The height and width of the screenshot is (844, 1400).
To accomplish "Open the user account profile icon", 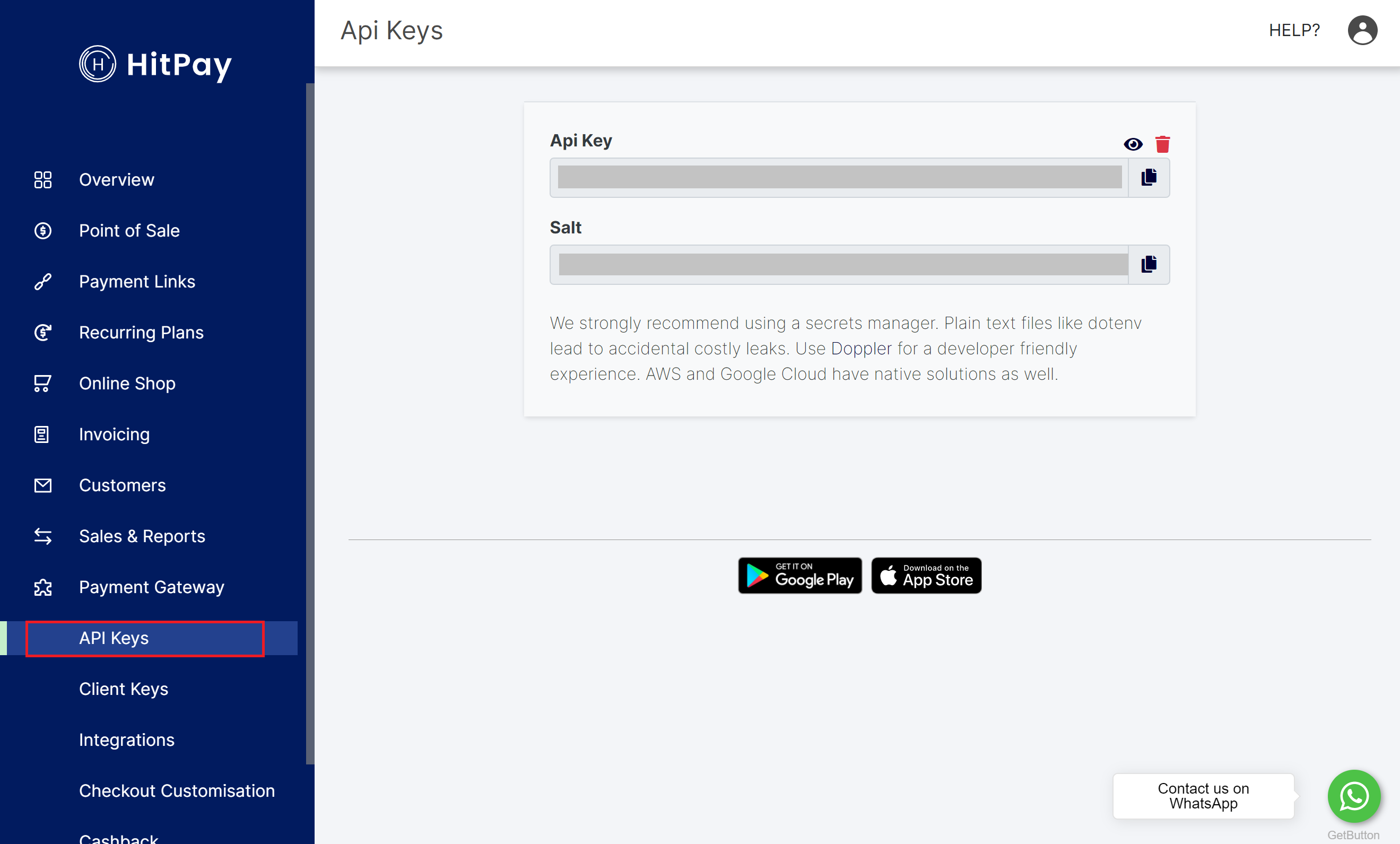I will [1361, 30].
